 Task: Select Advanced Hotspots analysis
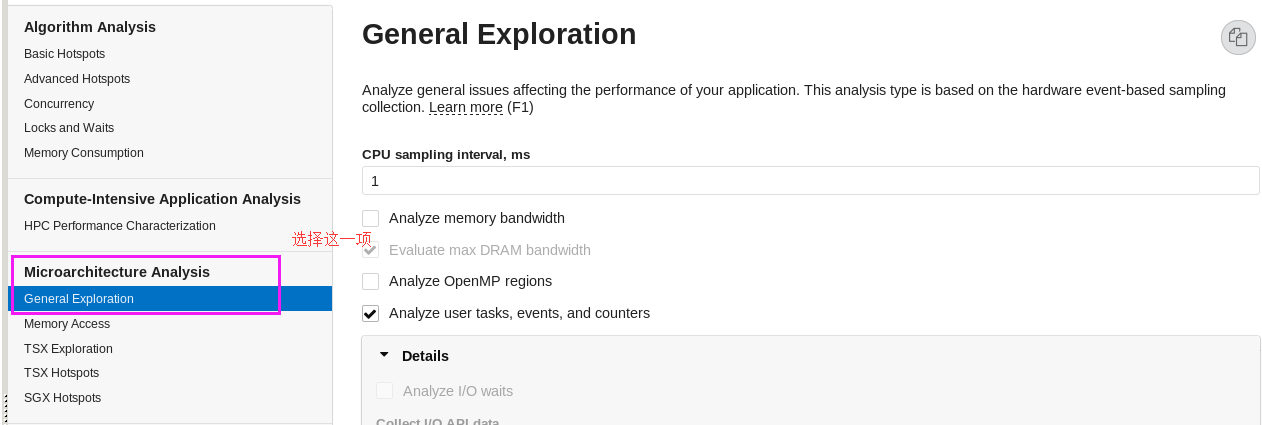coord(77,79)
